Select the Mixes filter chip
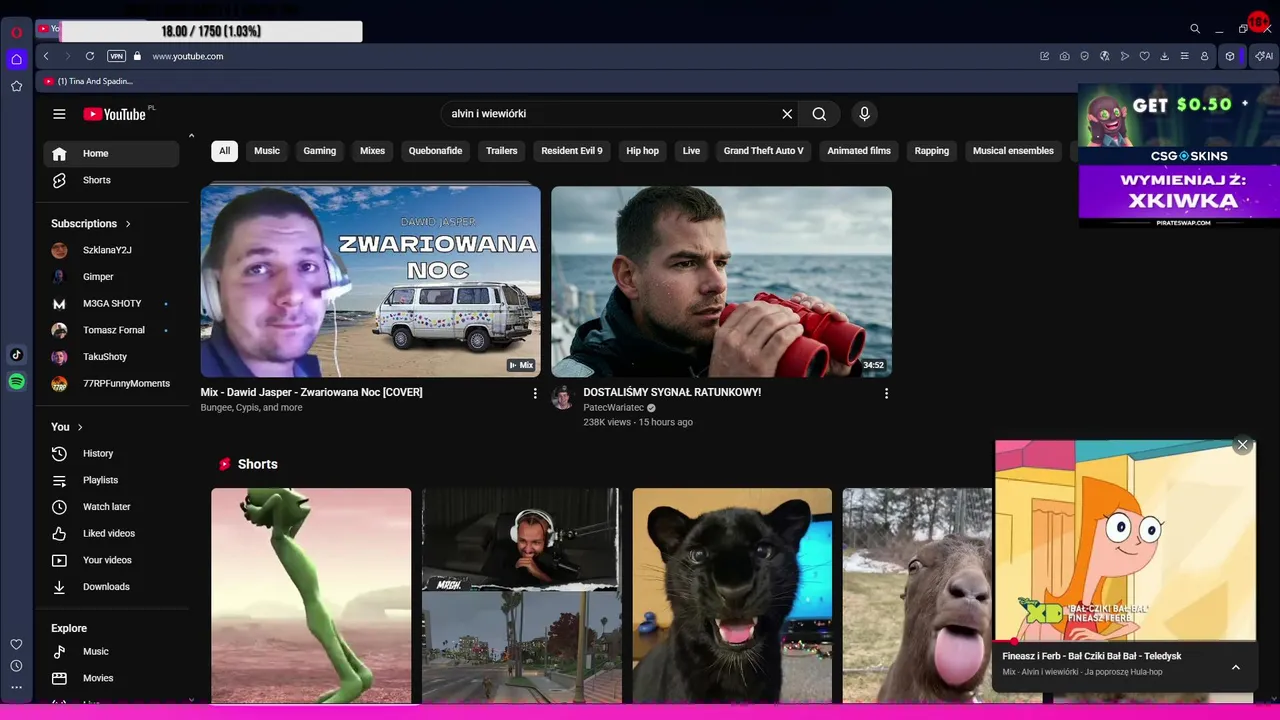1280x720 pixels. [x=373, y=151]
